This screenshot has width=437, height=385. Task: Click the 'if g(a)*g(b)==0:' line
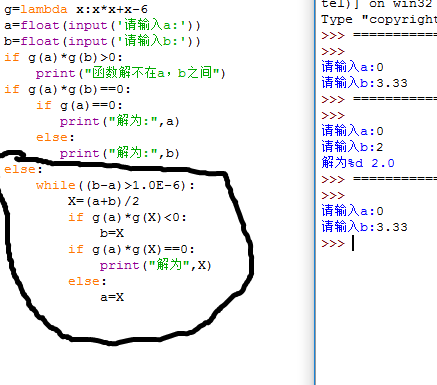(x=67, y=89)
